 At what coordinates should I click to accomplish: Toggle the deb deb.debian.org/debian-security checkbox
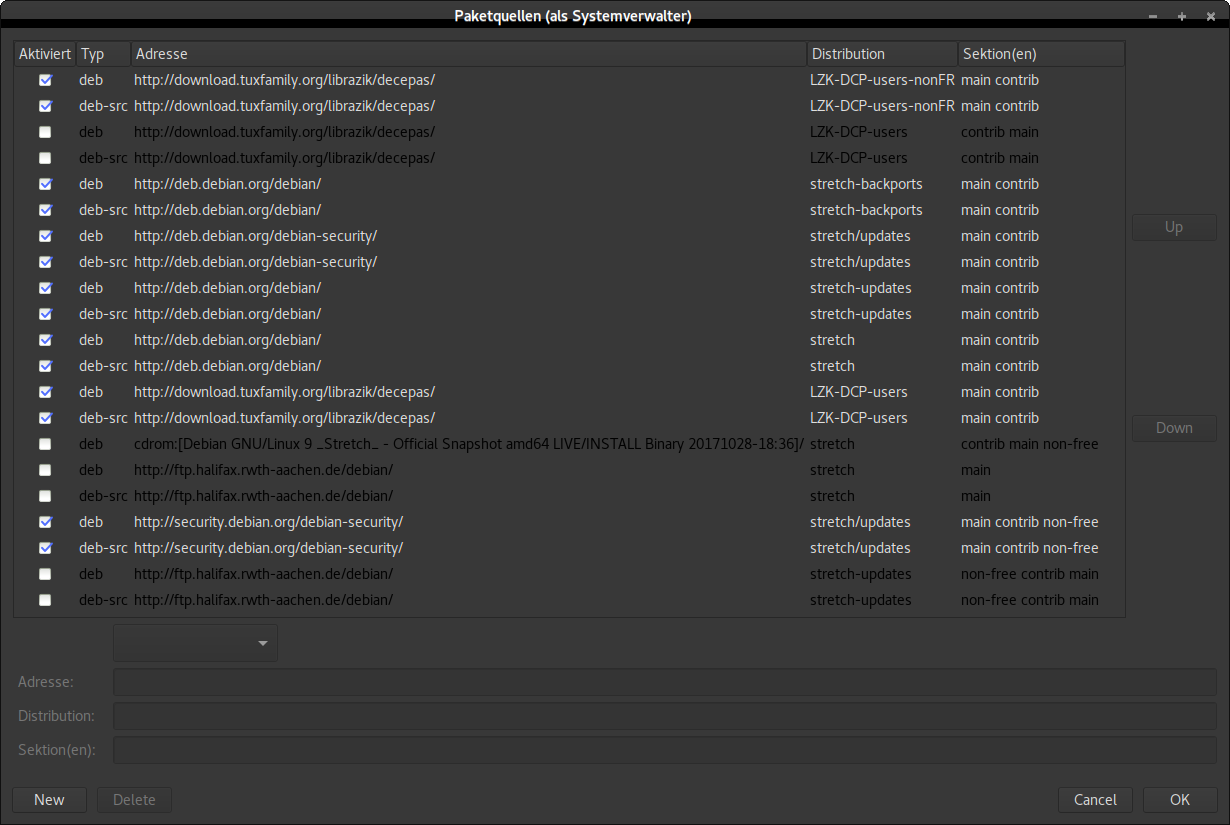pos(45,236)
